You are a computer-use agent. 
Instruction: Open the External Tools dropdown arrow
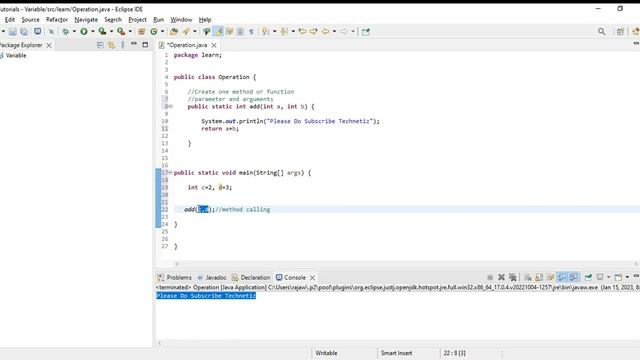[130, 31]
